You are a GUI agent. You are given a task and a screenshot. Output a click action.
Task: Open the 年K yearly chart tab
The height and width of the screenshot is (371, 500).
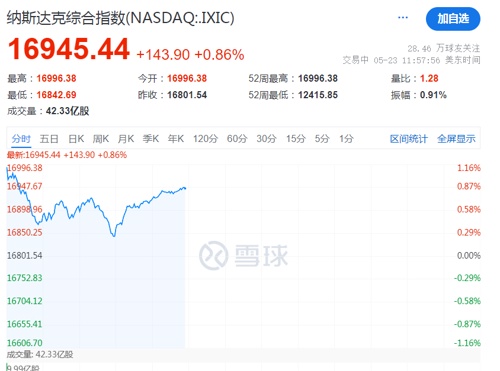pyautogui.click(x=176, y=139)
